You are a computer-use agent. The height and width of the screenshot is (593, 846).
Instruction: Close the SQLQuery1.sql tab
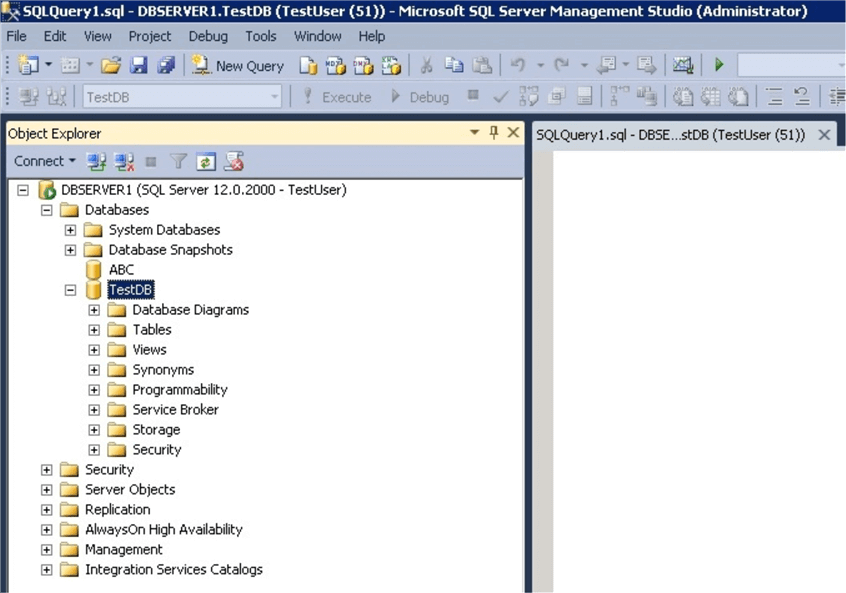point(824,135)
